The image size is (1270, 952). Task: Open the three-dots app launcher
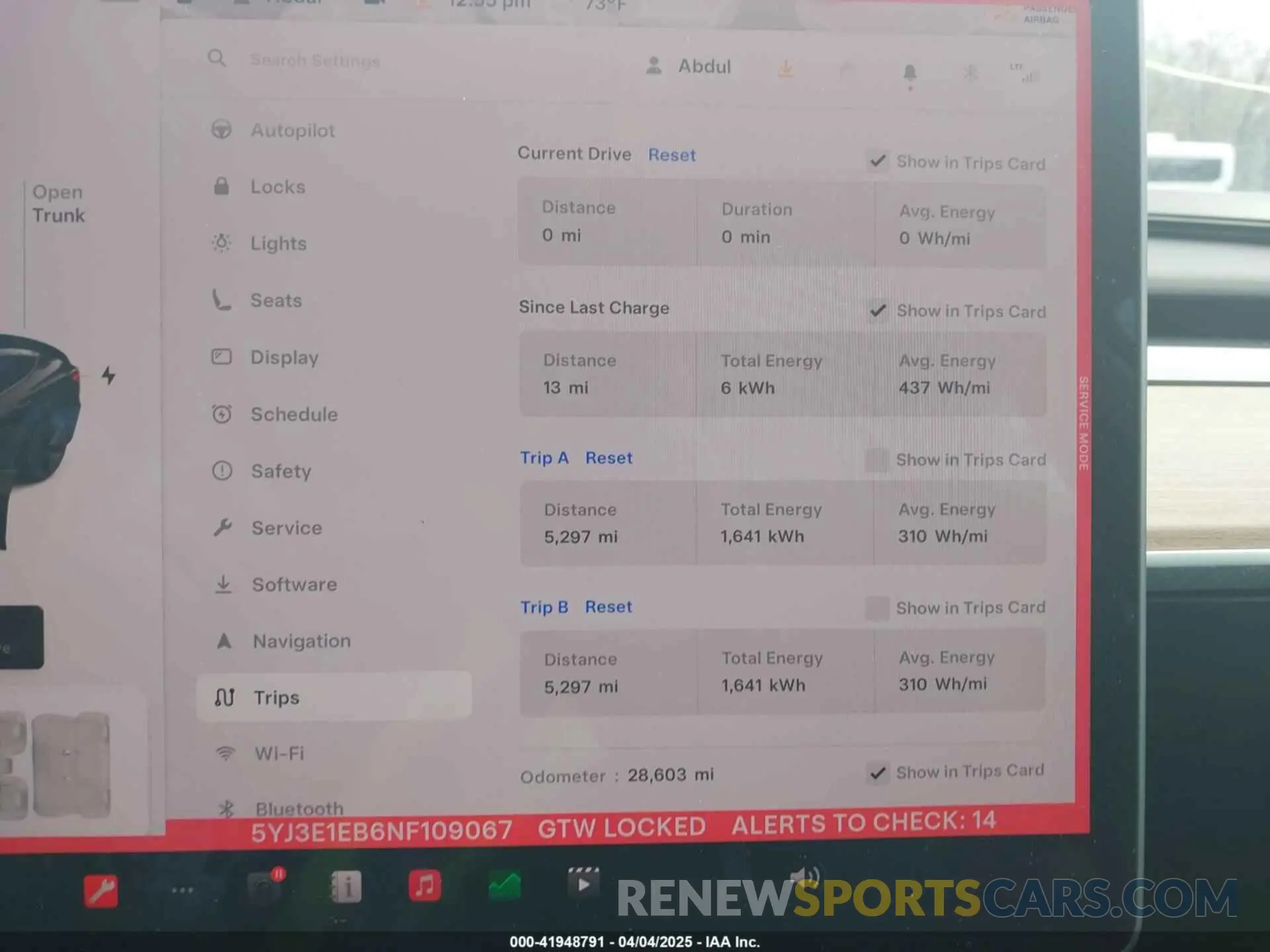(183, 891)
